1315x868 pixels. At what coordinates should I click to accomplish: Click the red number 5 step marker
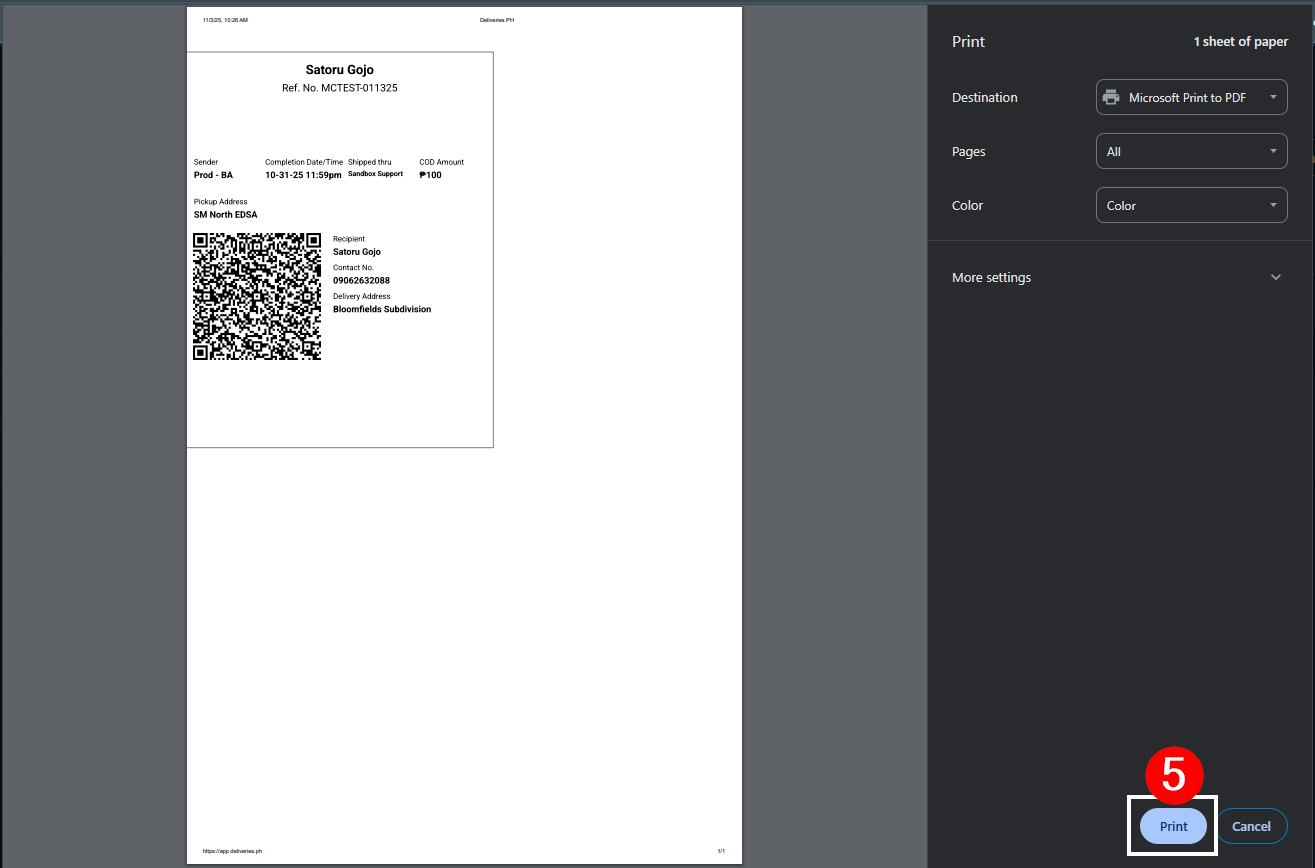coord(1173,775)
